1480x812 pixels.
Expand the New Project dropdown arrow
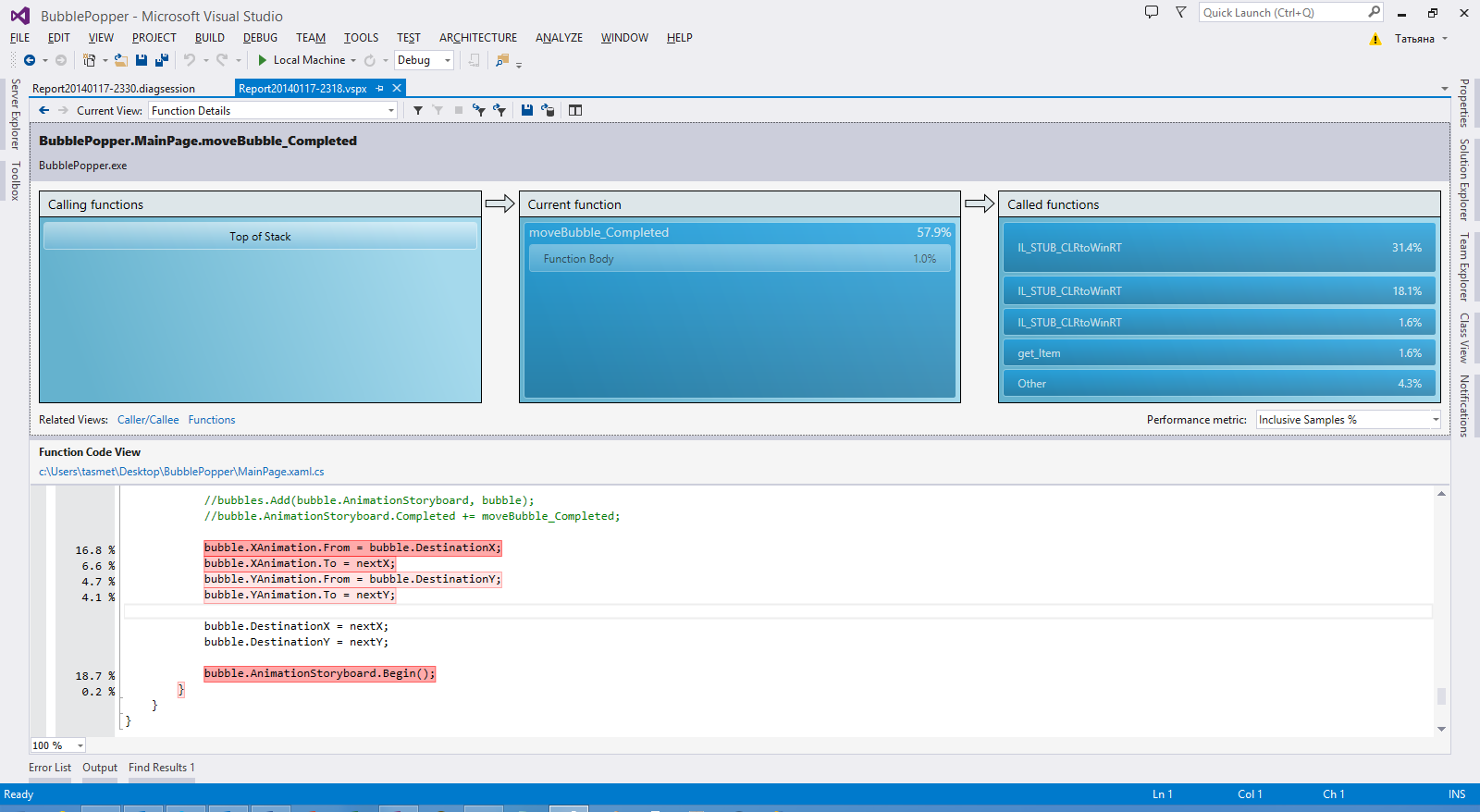(x=105, y=61)
